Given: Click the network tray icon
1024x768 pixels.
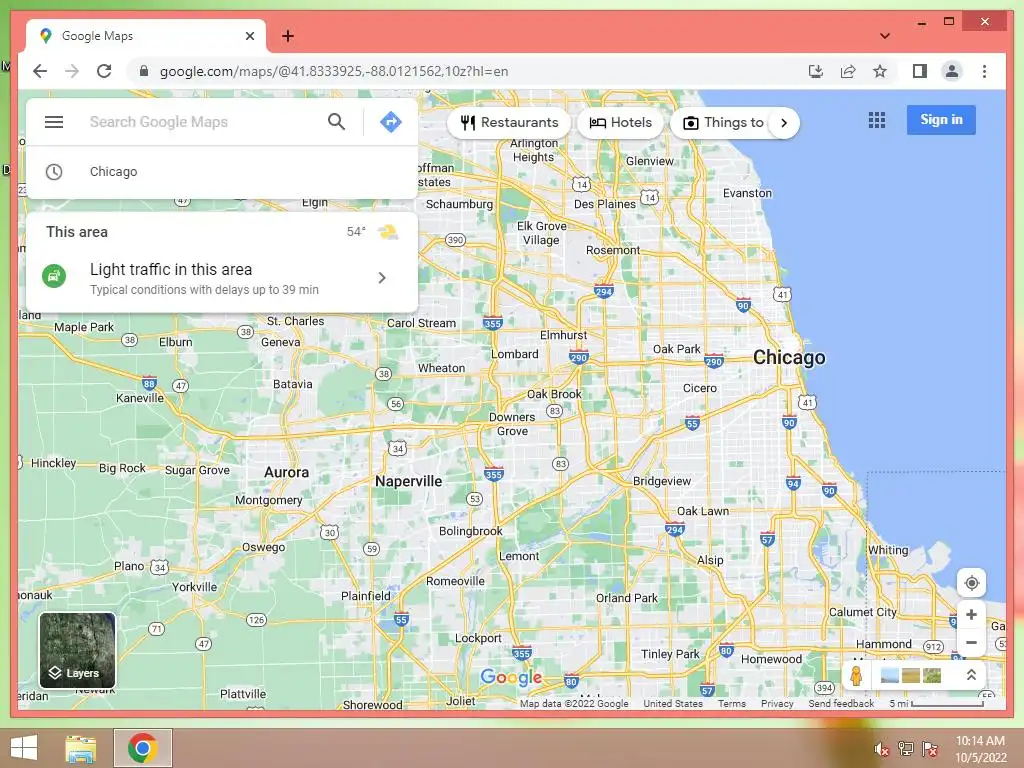Looking at the screenshot, I should [905, 749].
